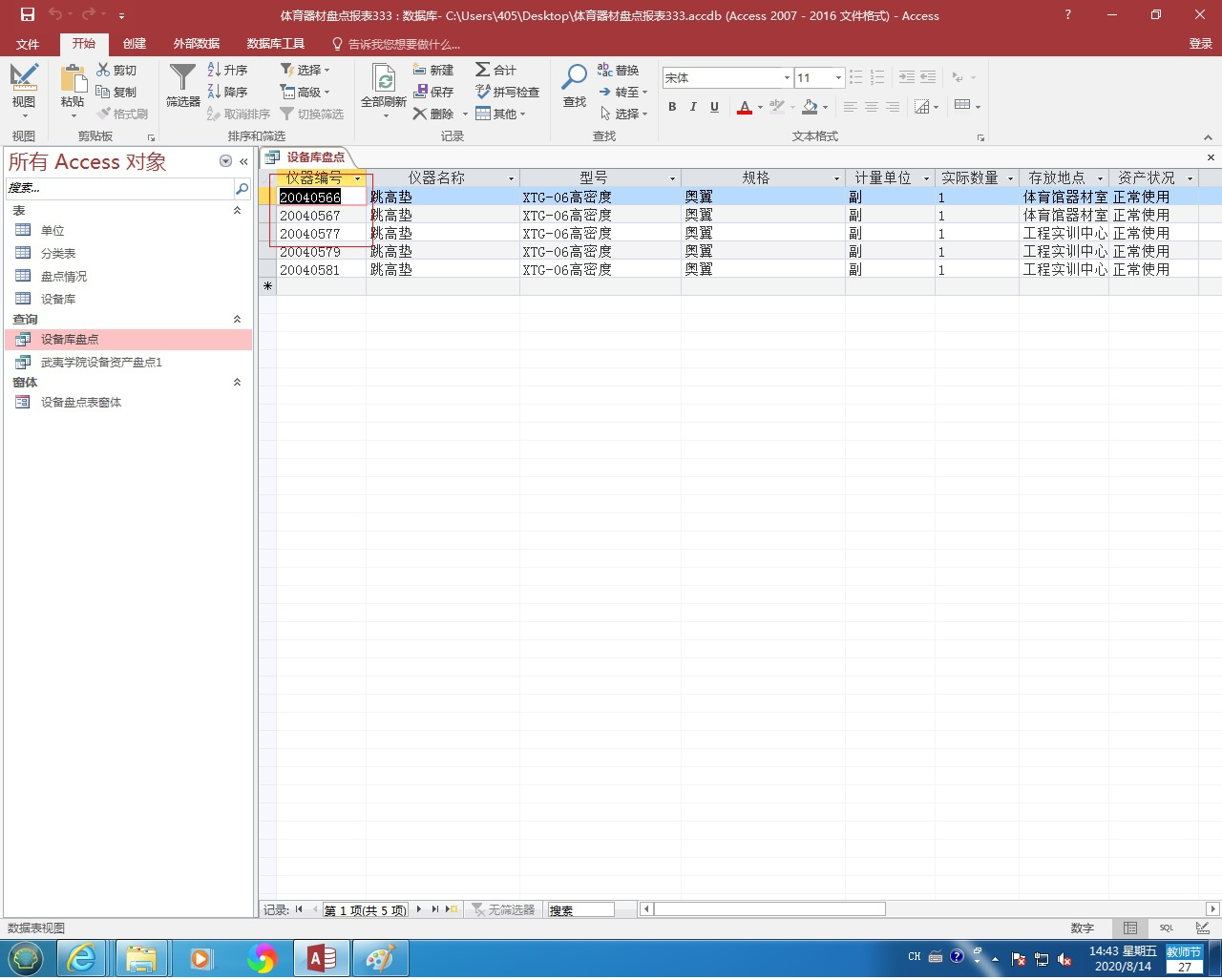Open the 高级 (Advanced) filter dropdown
Viewport: 1222px width, 980px height.
(x=305, y=93)
